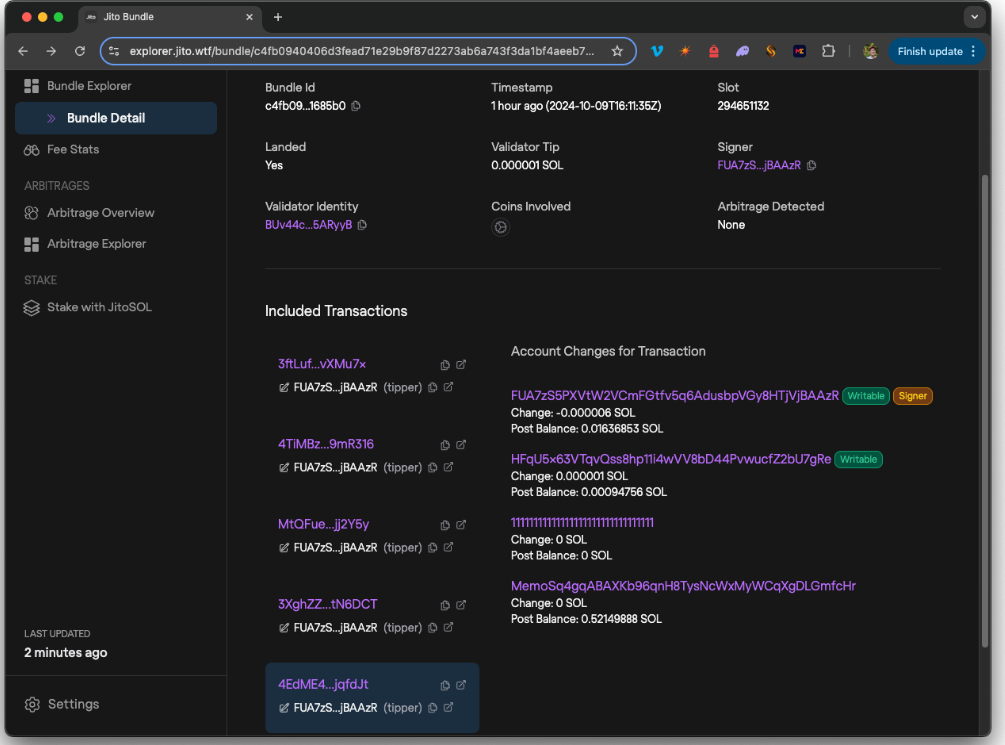Copy the Signer address under Signer heading
The width and height of the screenshot is (1005, 745).
point(811,165)
